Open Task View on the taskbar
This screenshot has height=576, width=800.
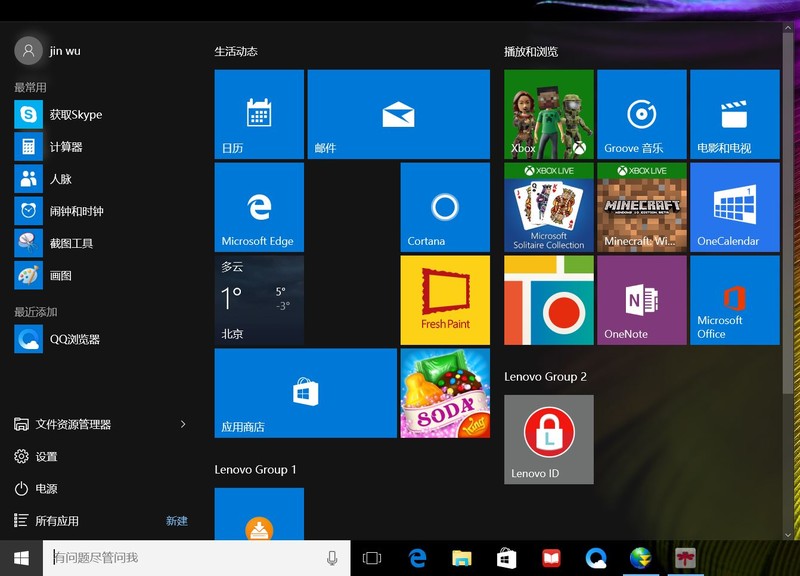(x=372, y=558)
